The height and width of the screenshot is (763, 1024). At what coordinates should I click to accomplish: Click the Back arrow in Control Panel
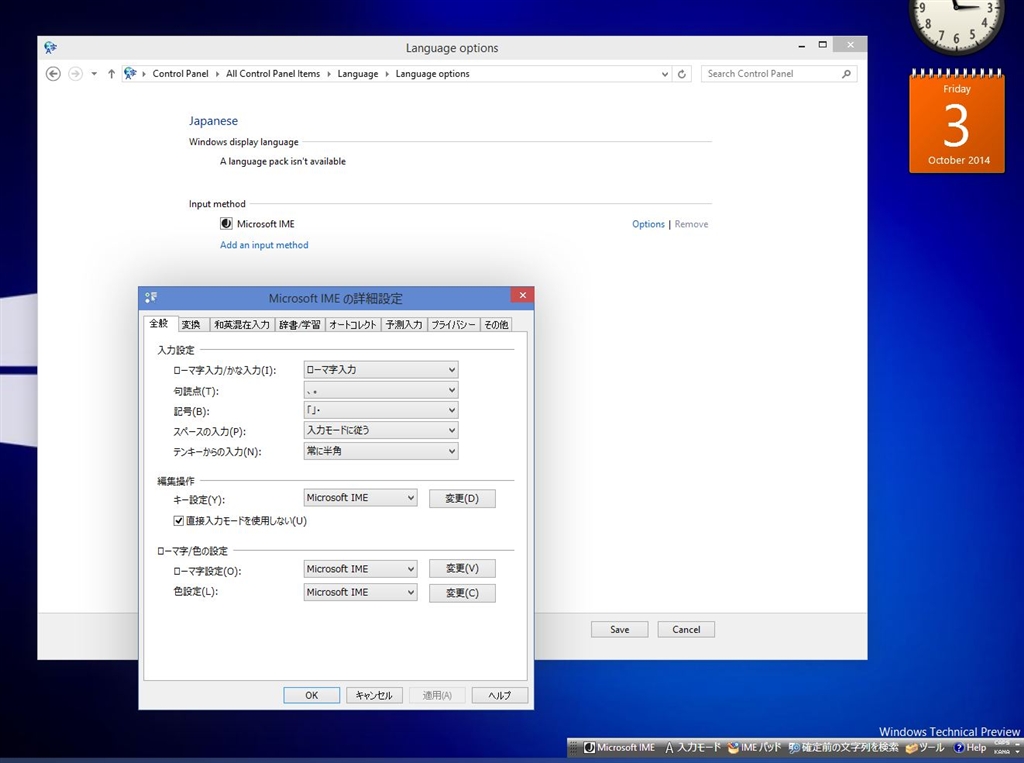pyautogui.click(x=54, y=74)
